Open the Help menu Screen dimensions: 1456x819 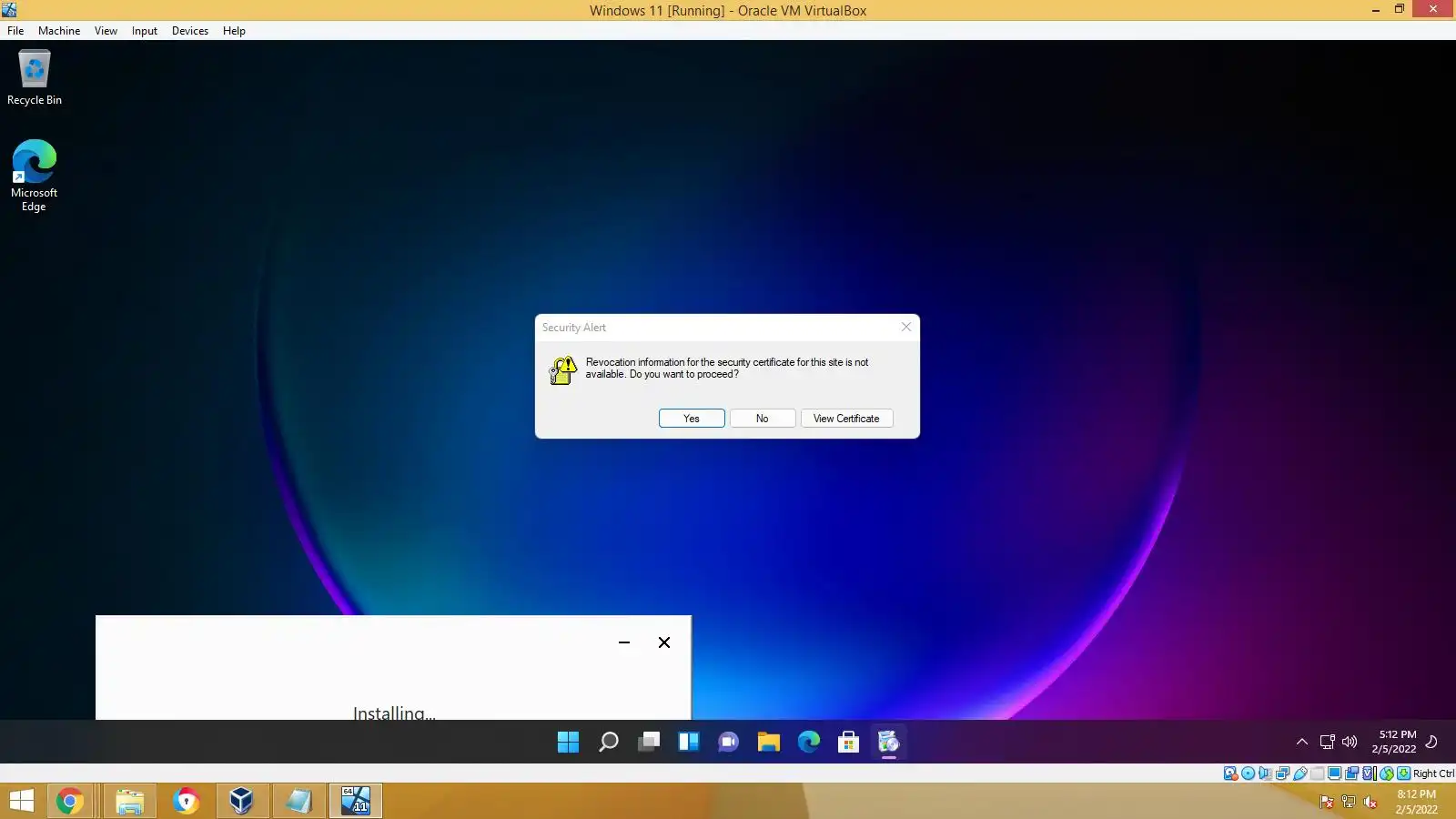tap(234, 31)
